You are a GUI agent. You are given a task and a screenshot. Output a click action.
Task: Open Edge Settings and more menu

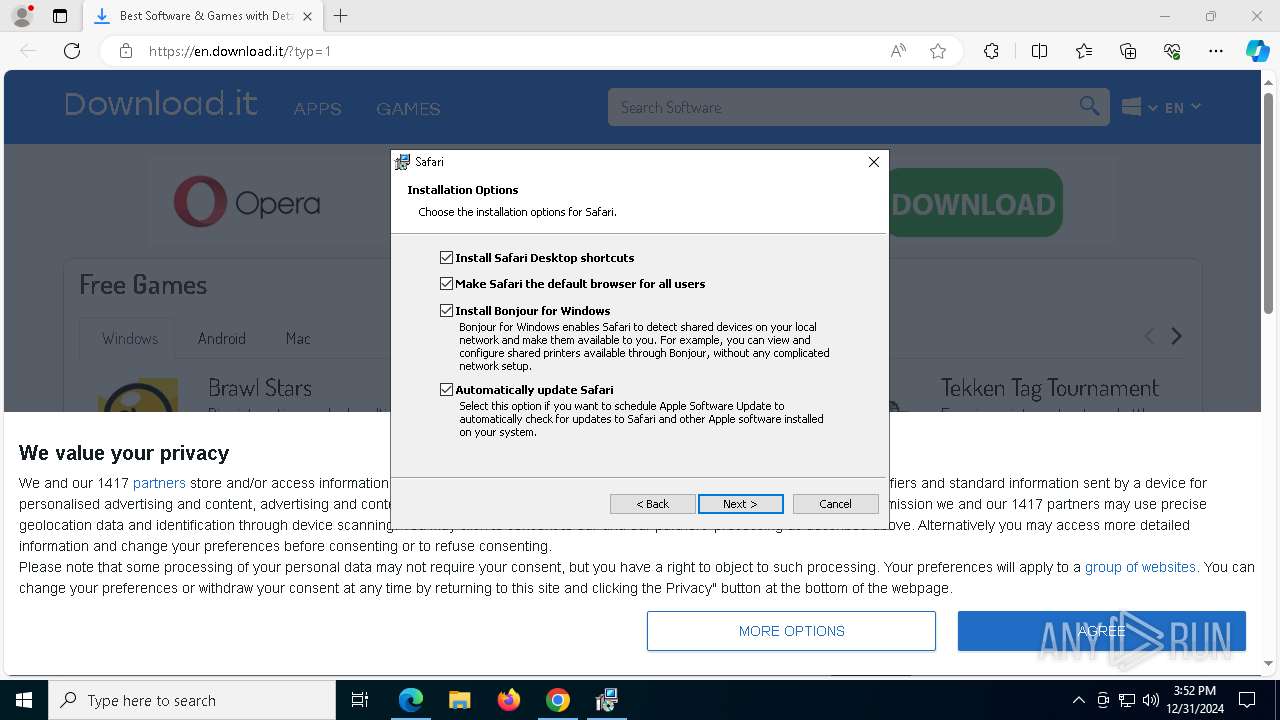point(1216,51)
